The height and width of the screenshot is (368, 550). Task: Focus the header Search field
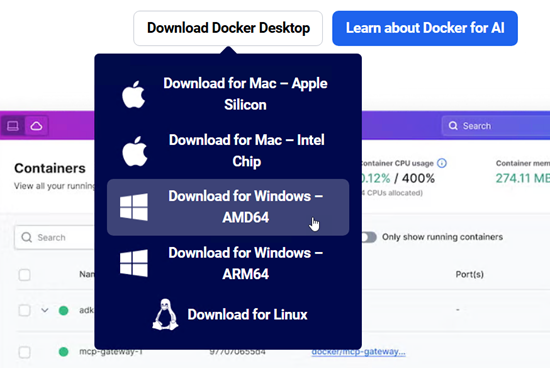click(496, 126)
